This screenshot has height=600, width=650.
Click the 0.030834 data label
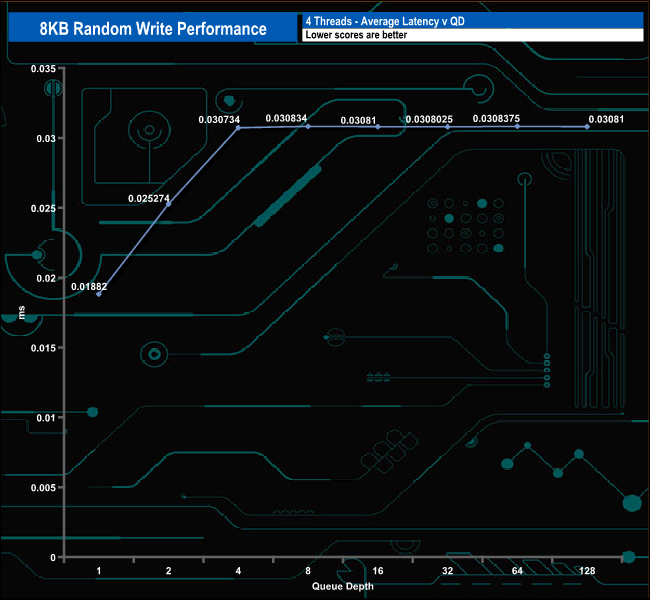(286, 118)
